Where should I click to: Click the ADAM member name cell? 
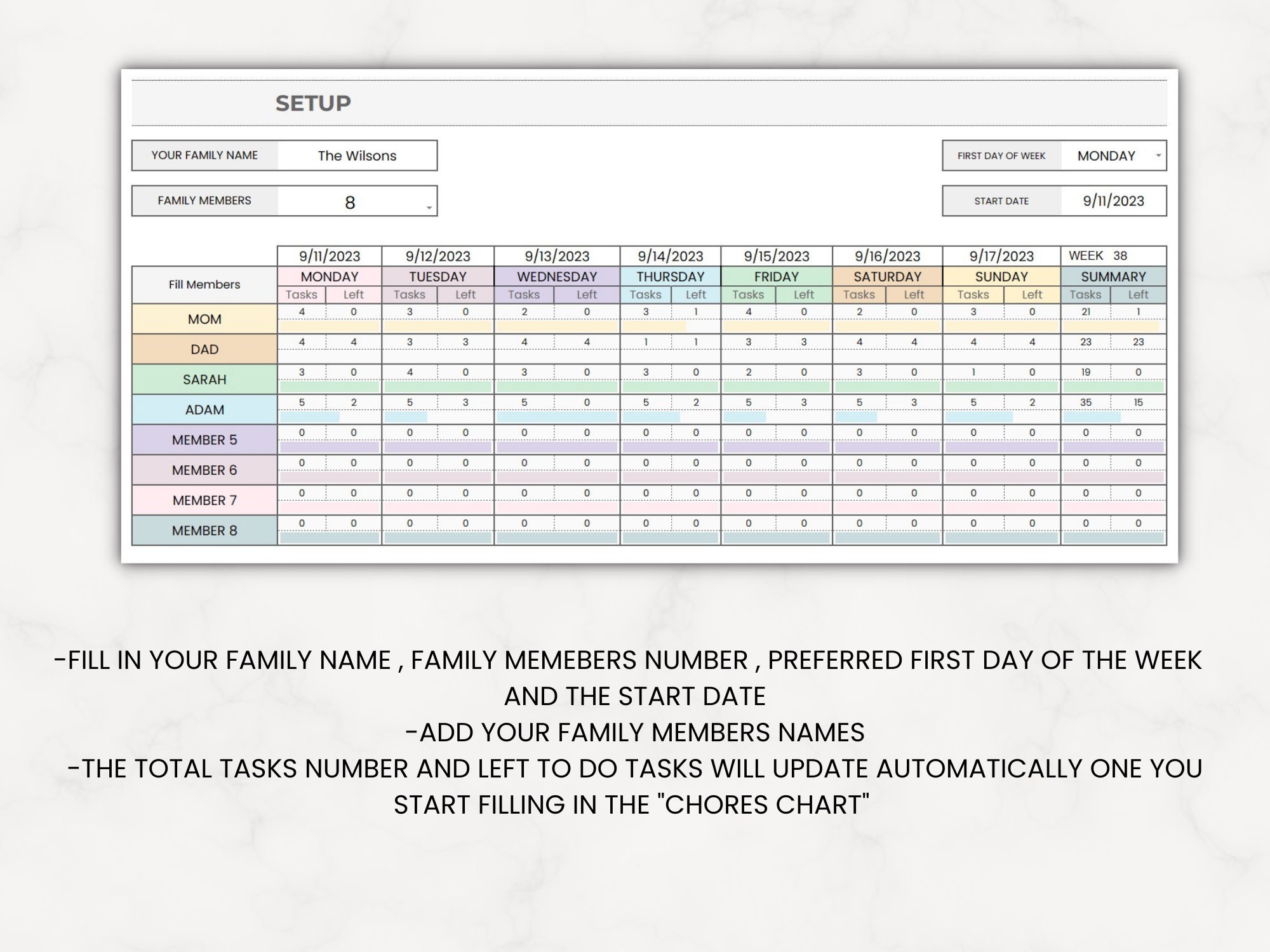(x=204, y=410)
